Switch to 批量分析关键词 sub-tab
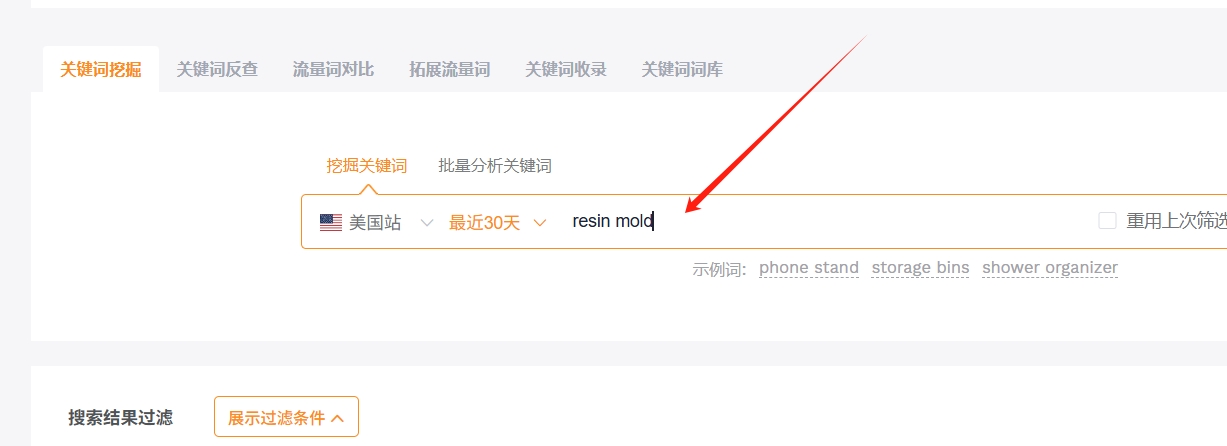Image resolution: width=1227 pixels, height=446 pixels. tap(494, 165)
